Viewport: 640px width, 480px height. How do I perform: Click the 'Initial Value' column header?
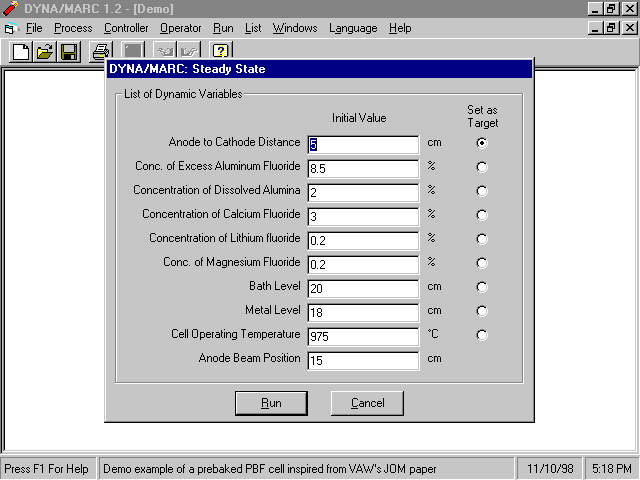(359, 118)
